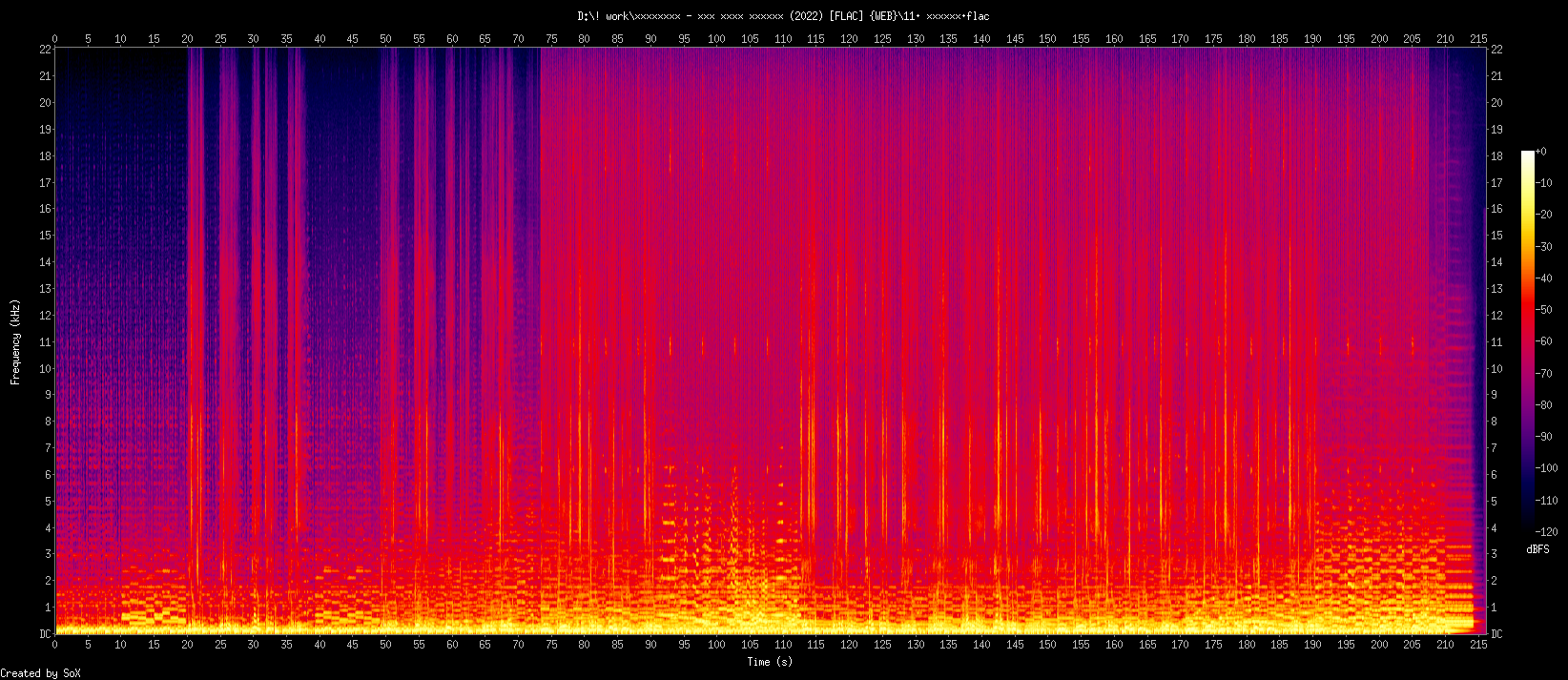Click the 11 kHz label on right axis

pyautogui.click(x=1496, y=341)
